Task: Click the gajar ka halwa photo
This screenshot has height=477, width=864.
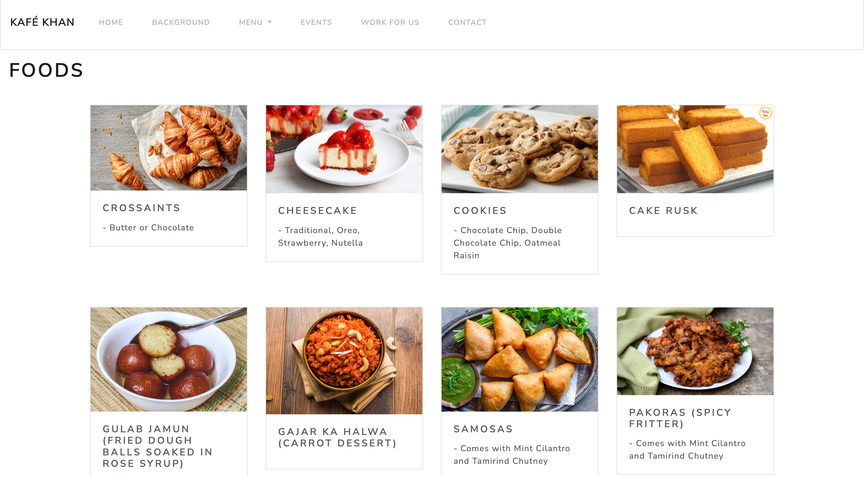Action: [344, 361]
